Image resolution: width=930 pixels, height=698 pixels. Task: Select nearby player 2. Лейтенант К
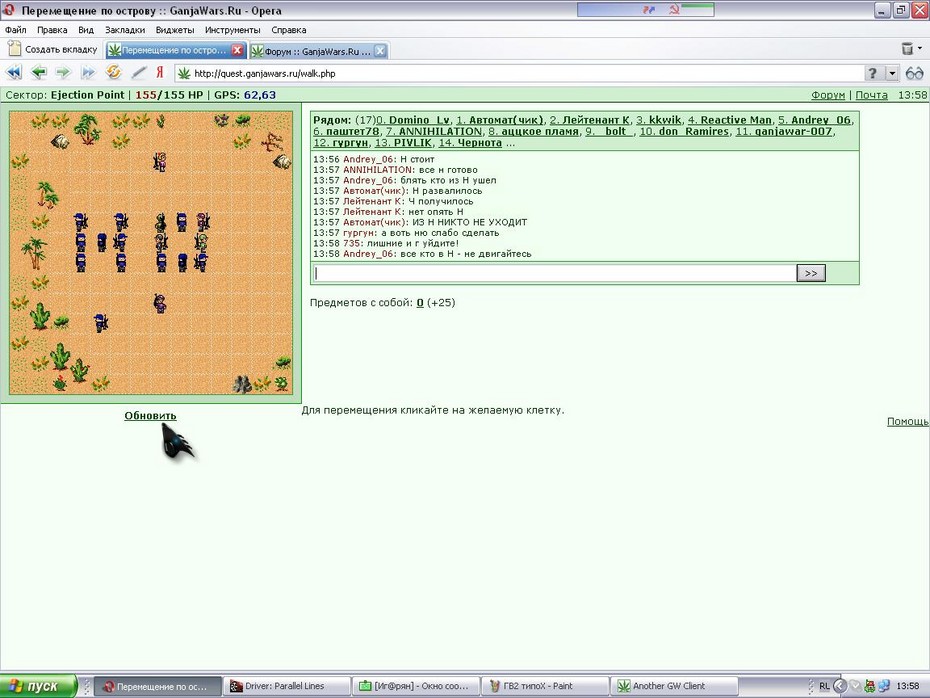(x=590, y=120)
